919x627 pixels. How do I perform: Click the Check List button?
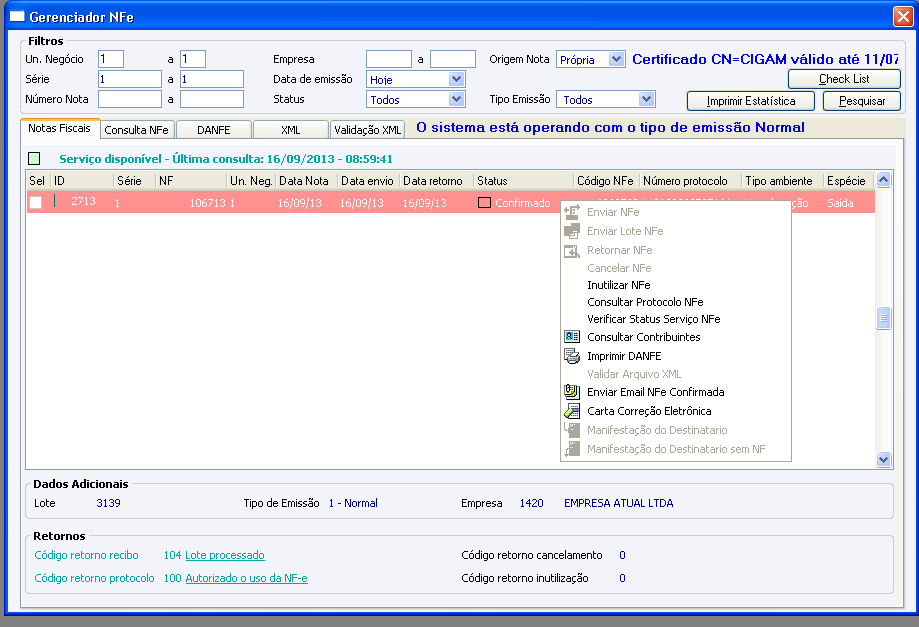[x=844, y=79]
